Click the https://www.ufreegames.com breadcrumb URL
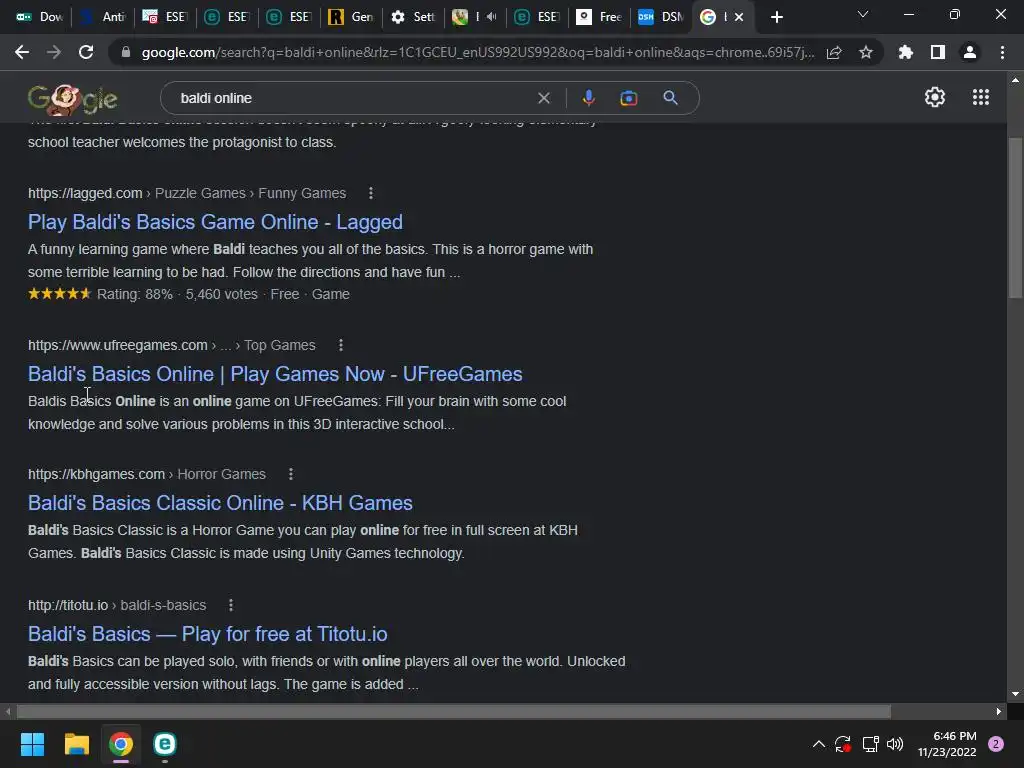 coord(118,345)
